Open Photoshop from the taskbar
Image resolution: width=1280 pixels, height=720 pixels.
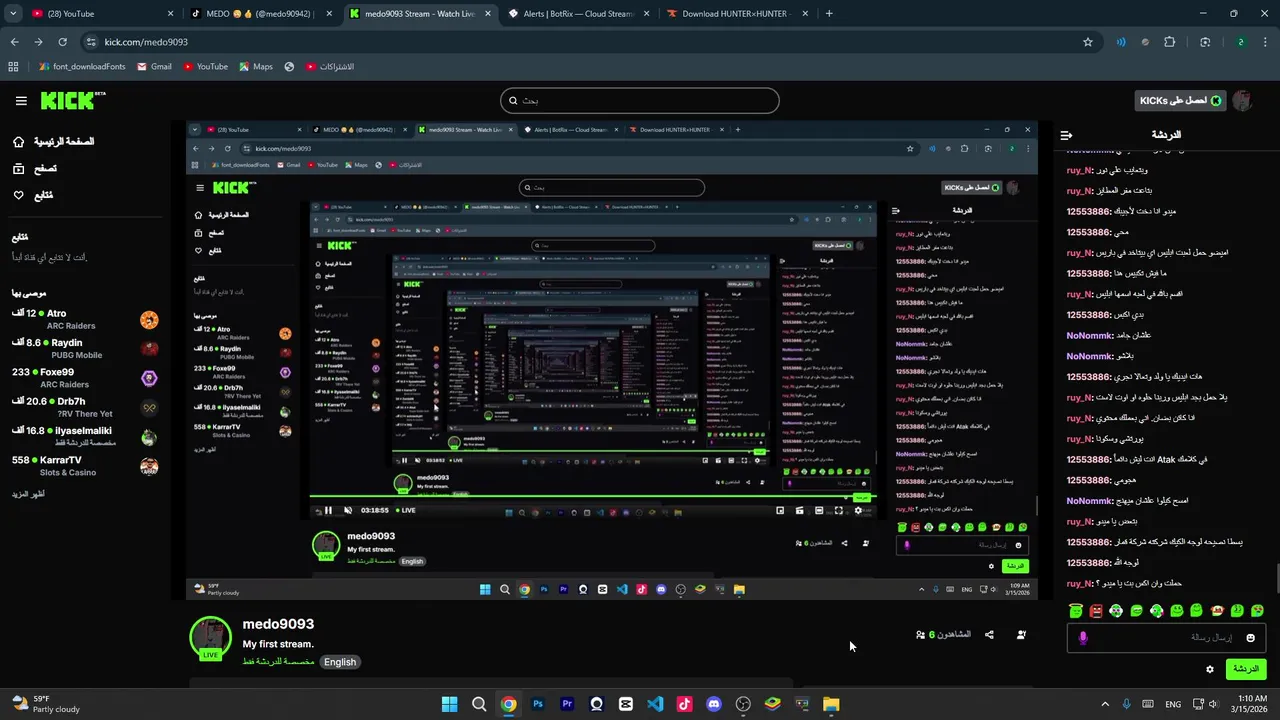pyautogui.click(x=538, y=704)
